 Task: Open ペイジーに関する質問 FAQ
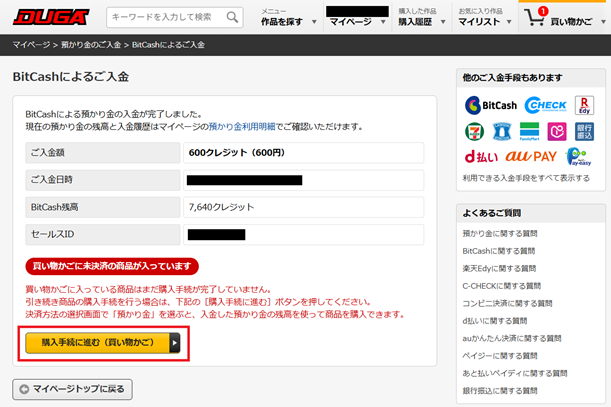coord(500,356)
